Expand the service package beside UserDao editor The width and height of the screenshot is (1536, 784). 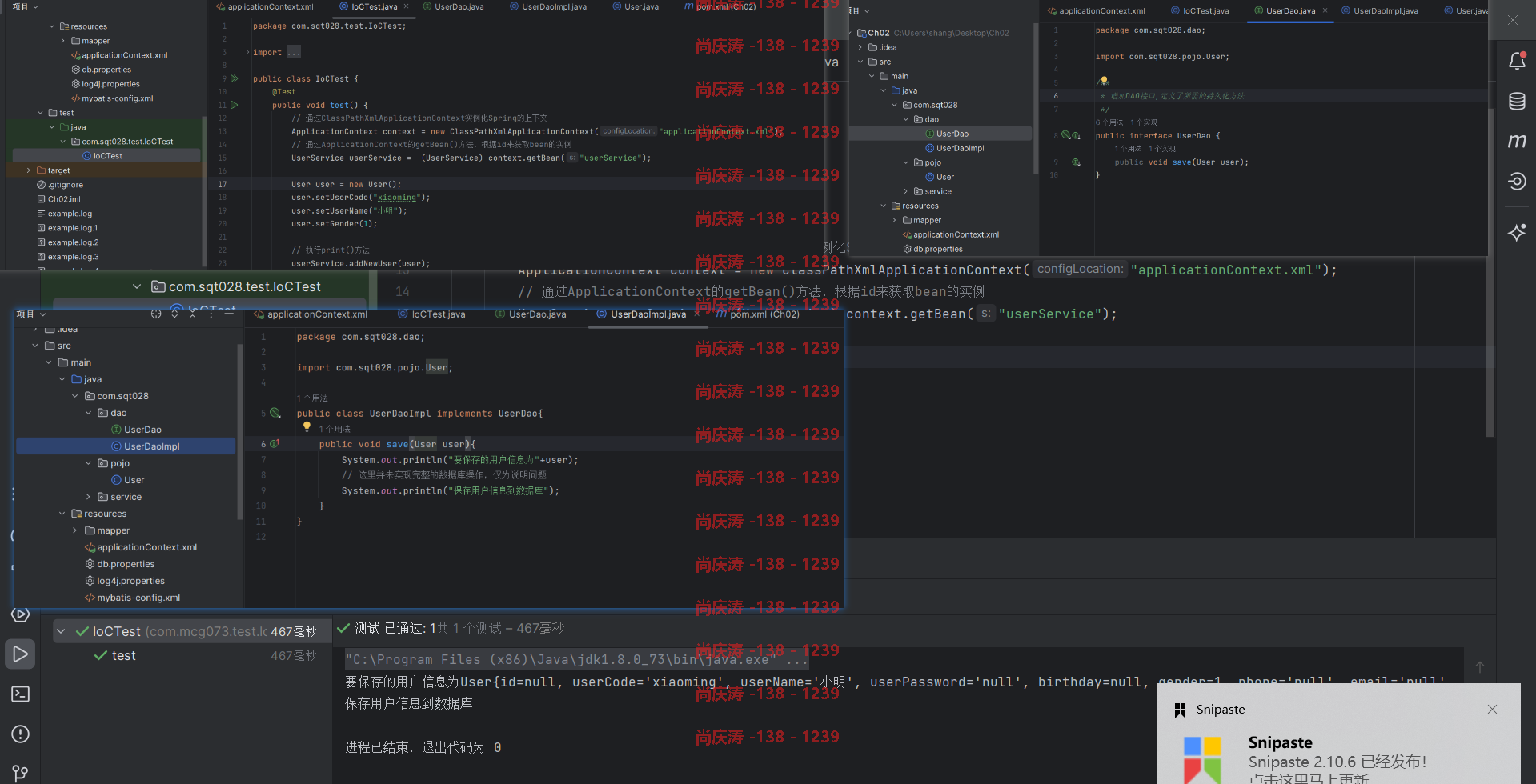[906, 191]
